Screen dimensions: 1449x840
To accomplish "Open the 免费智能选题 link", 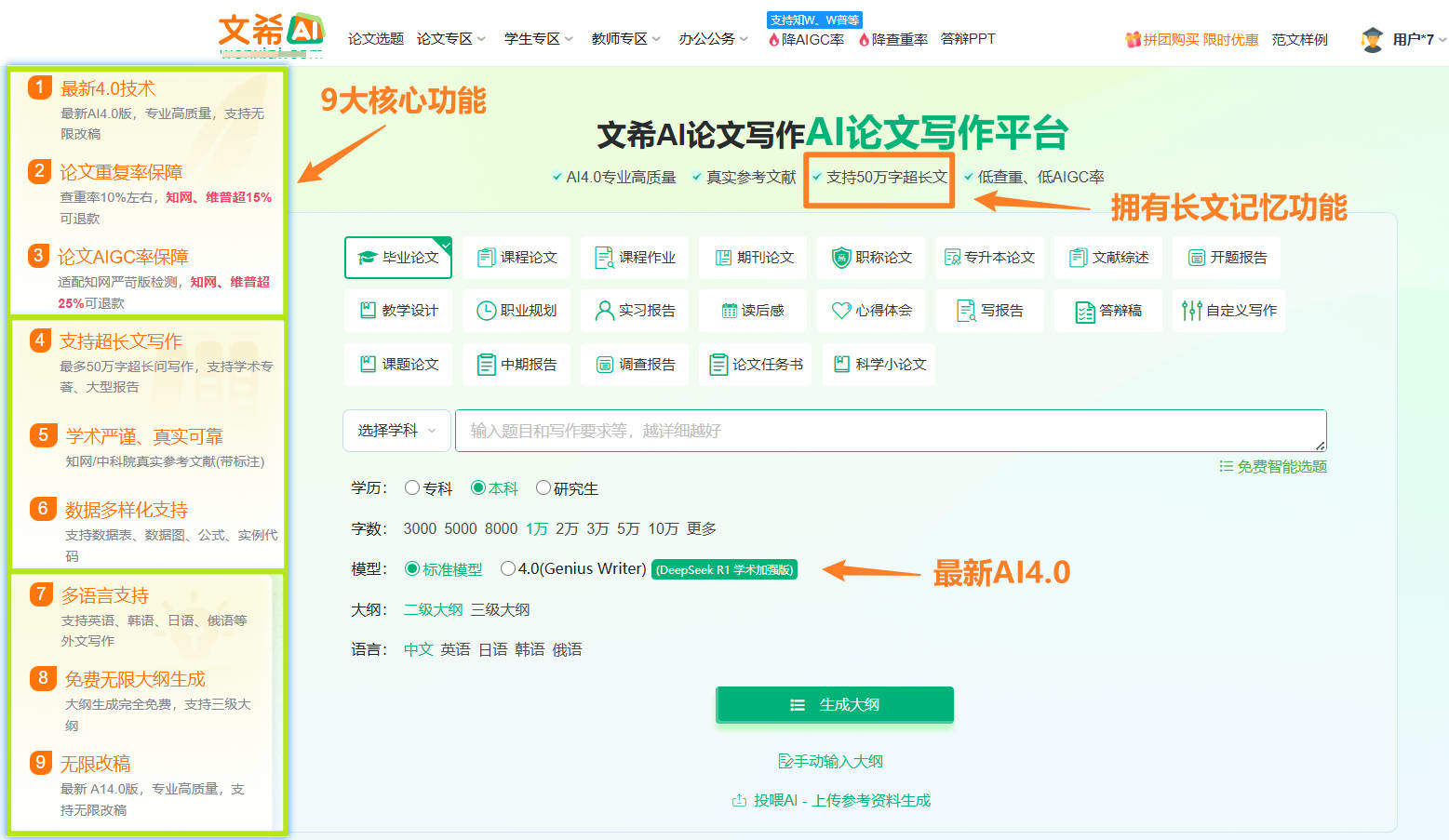I will coord(1273,466).
